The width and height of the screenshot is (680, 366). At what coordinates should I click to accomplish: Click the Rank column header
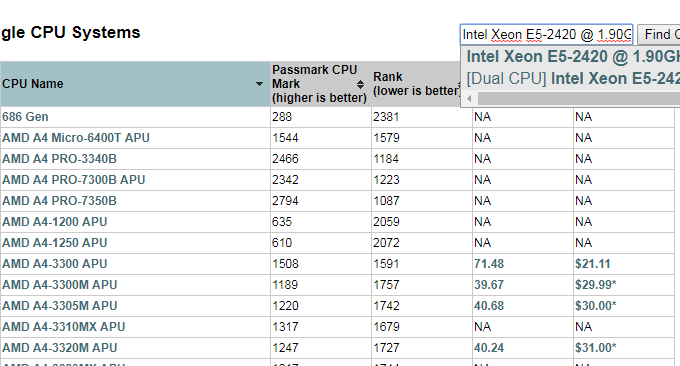point(415,84)
